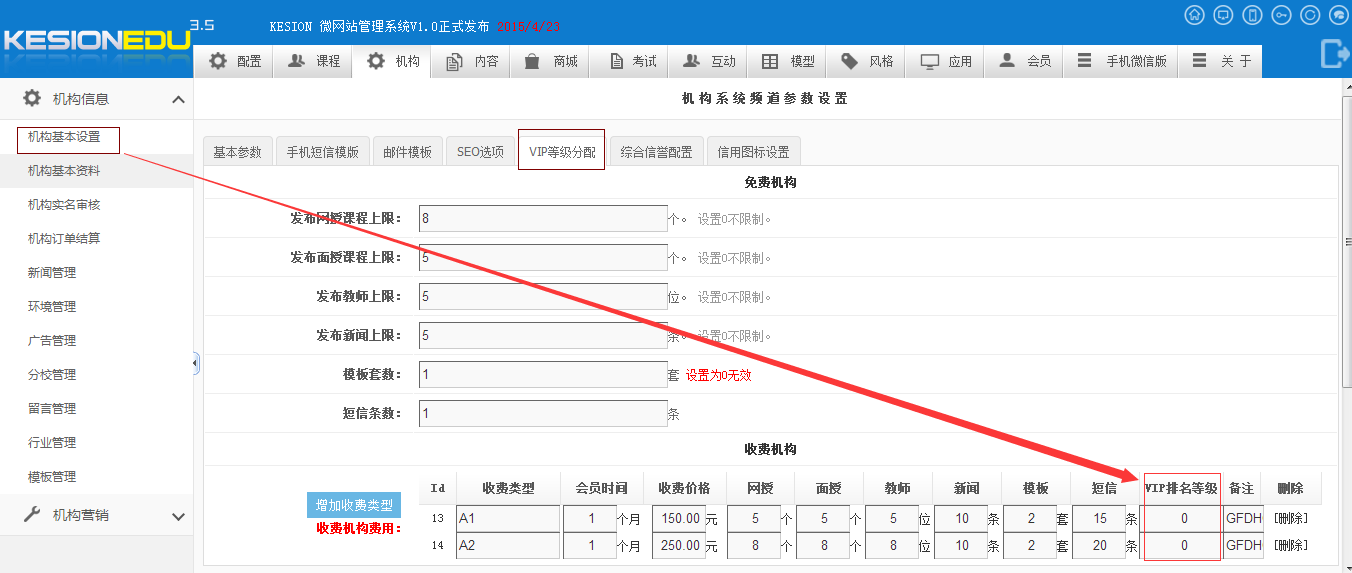Click the chat bubbles icon
Viewport: 1352px width, 573px height.
pos(1339,15)
